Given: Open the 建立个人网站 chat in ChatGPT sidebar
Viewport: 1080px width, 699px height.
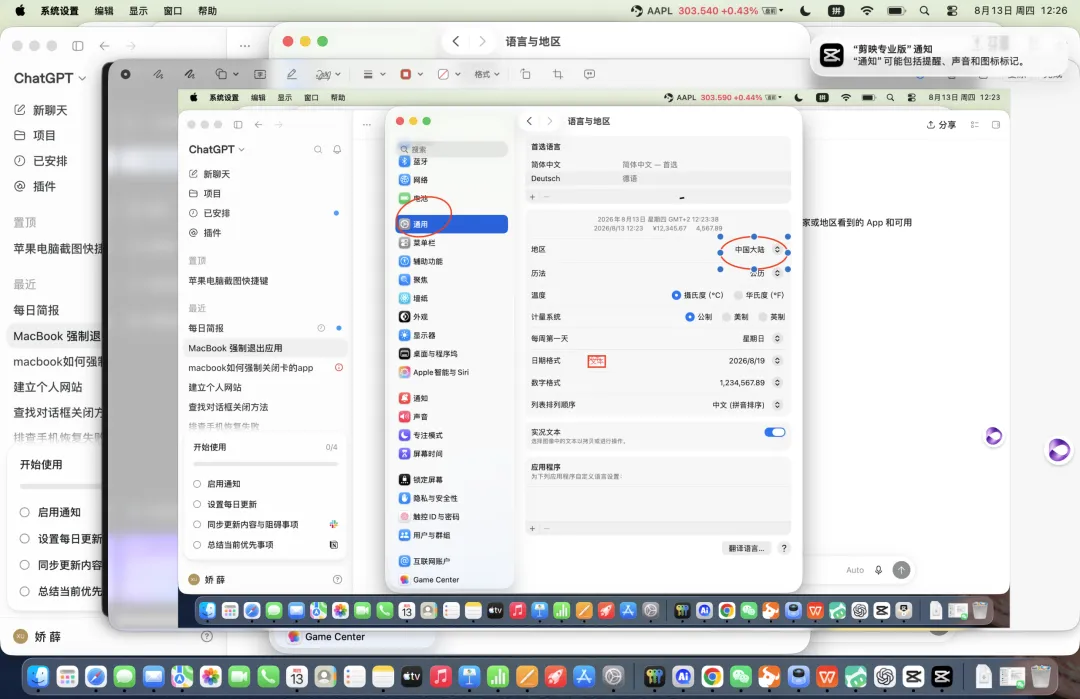Looking at the screenshot, I should pos(48,387).
